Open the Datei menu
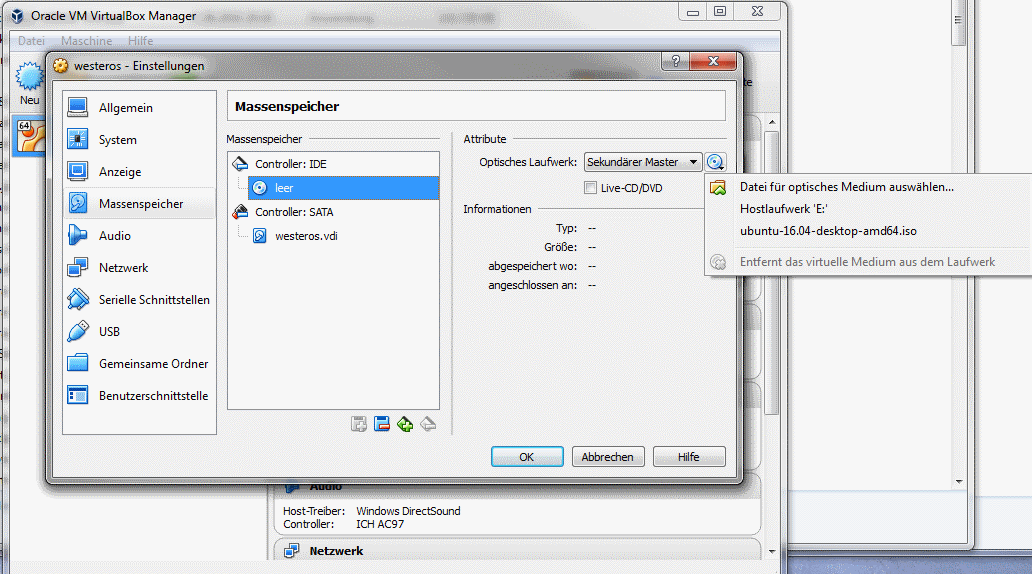 pos(32,41)
